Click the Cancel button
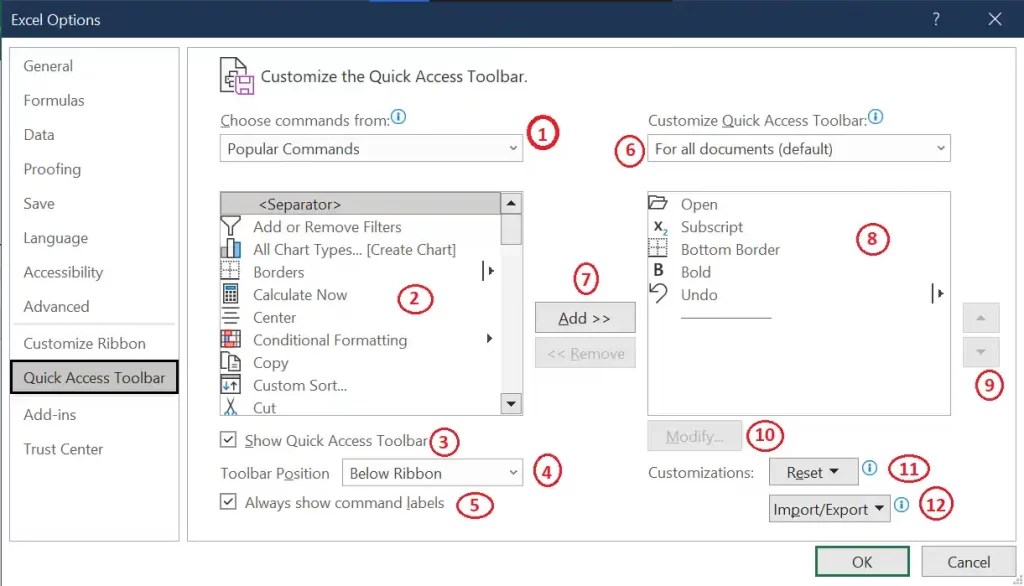This screenshot has height=586, width=1024. tap(968, 561)
